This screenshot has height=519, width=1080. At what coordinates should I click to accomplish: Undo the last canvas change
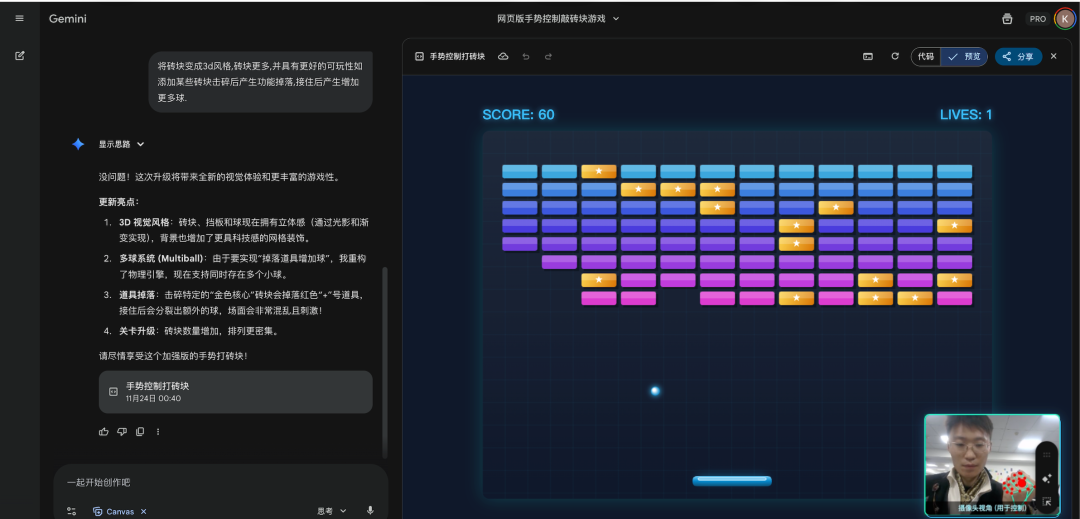(526, 57)
